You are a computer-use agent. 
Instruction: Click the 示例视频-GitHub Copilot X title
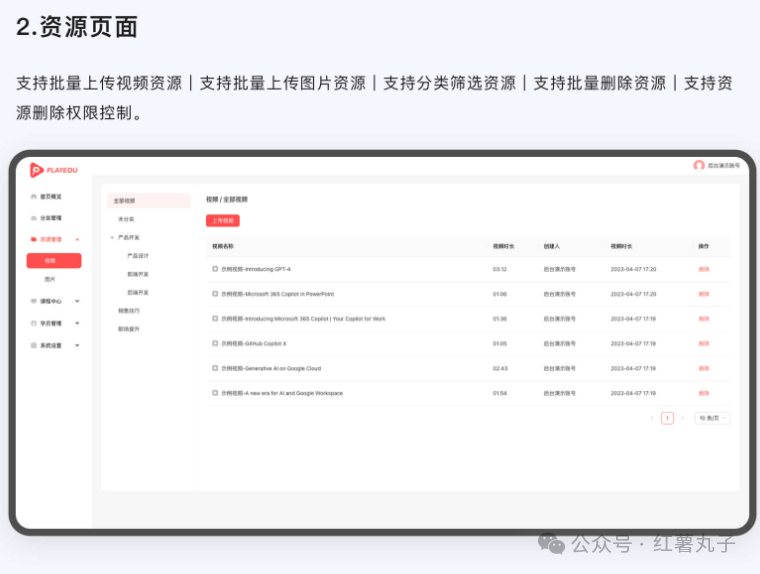tap(254, 343)
